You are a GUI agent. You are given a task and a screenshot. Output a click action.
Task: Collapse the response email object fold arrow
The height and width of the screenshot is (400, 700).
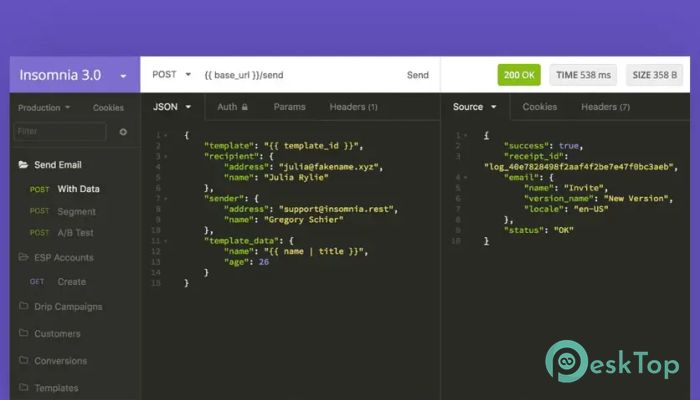tap(466, 178)
